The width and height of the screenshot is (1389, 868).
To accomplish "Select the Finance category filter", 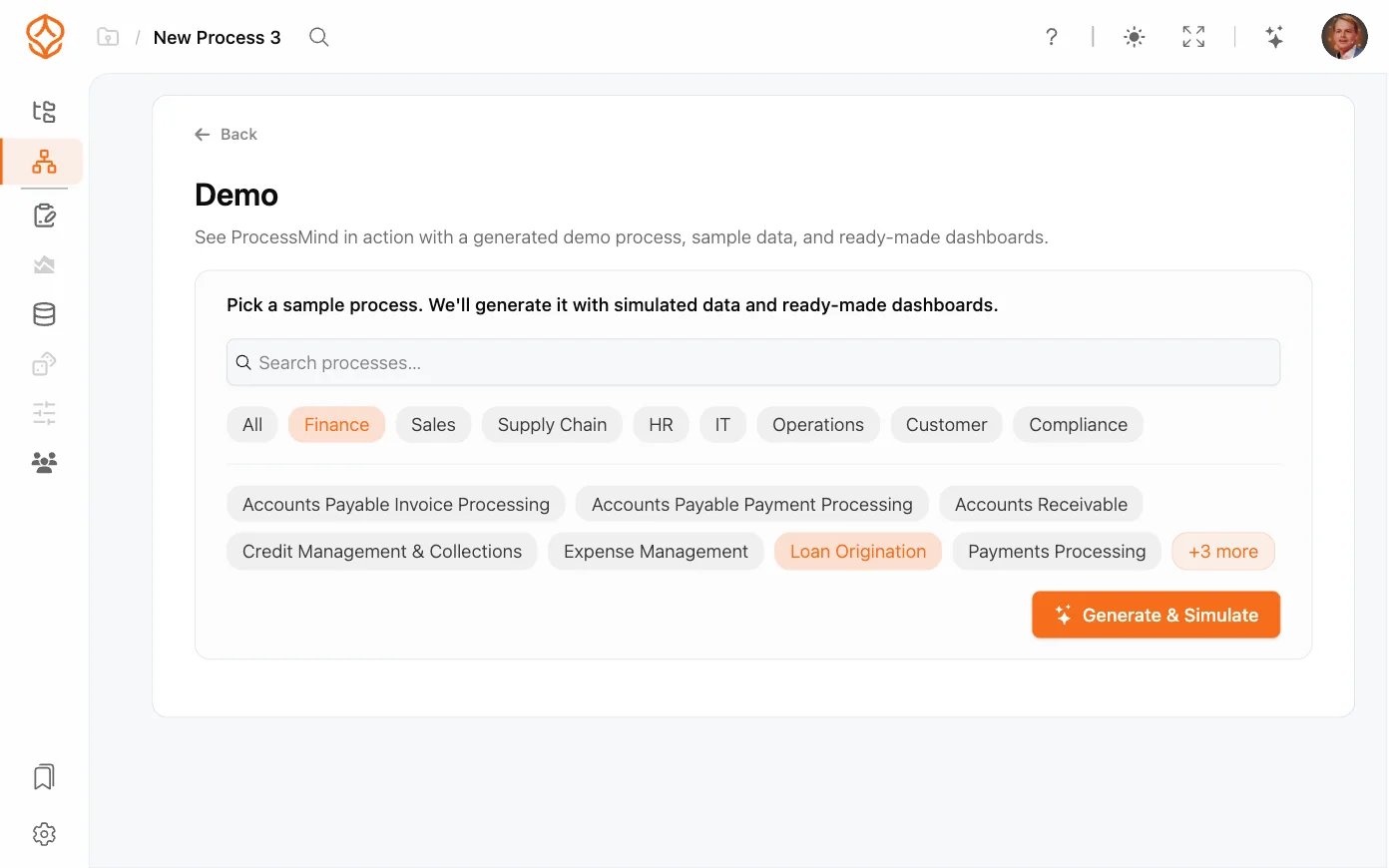I will [x=336, y=425].
